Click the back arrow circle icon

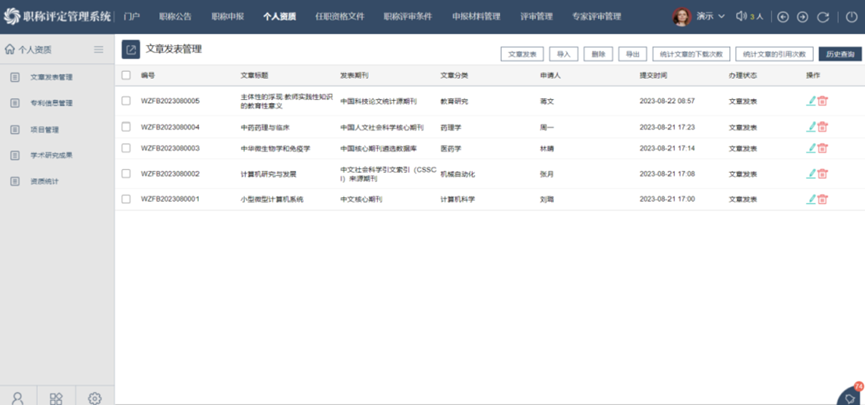783,17
